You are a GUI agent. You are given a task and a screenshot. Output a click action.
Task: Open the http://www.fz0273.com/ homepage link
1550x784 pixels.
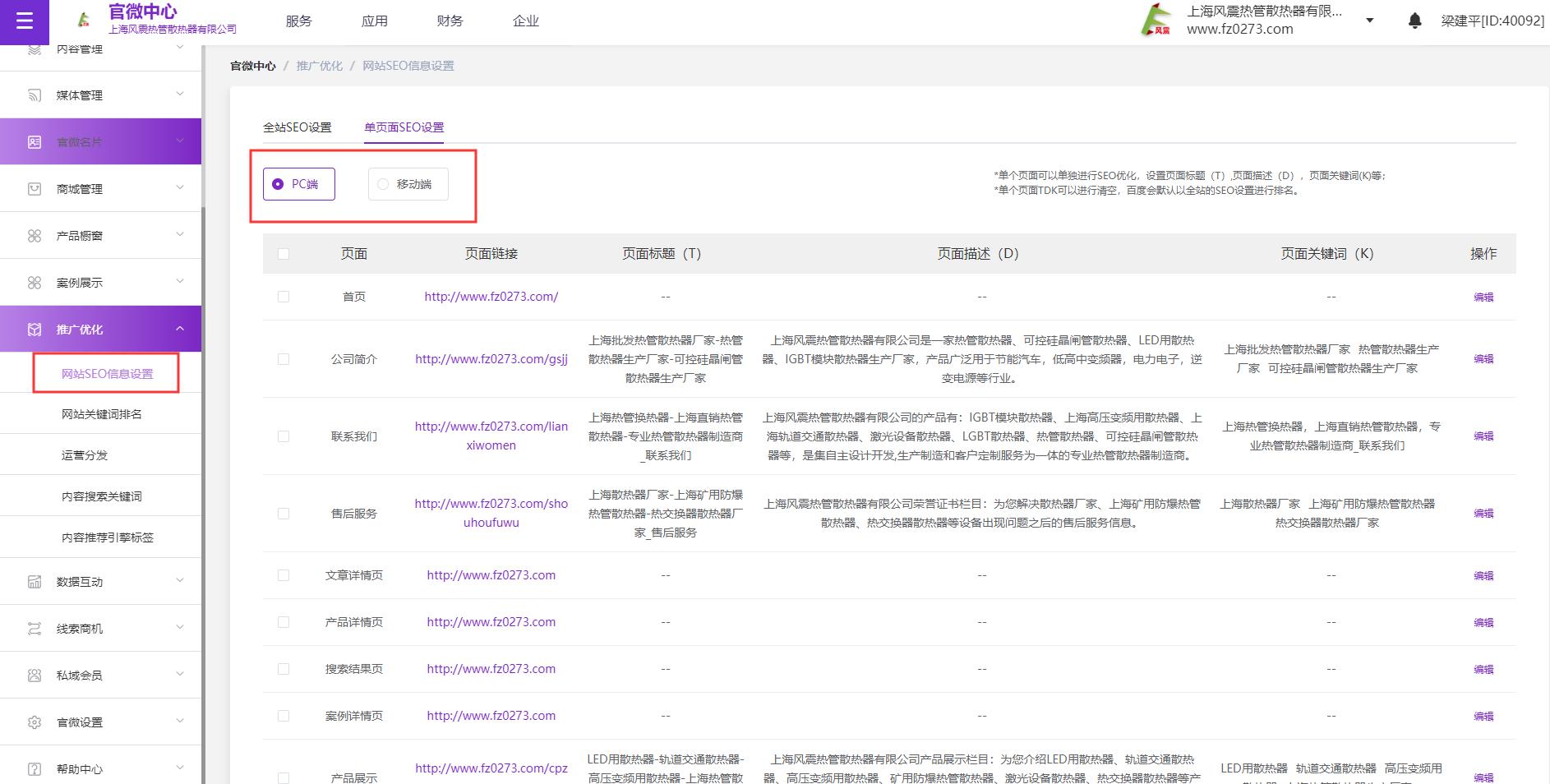pos(491,297)
